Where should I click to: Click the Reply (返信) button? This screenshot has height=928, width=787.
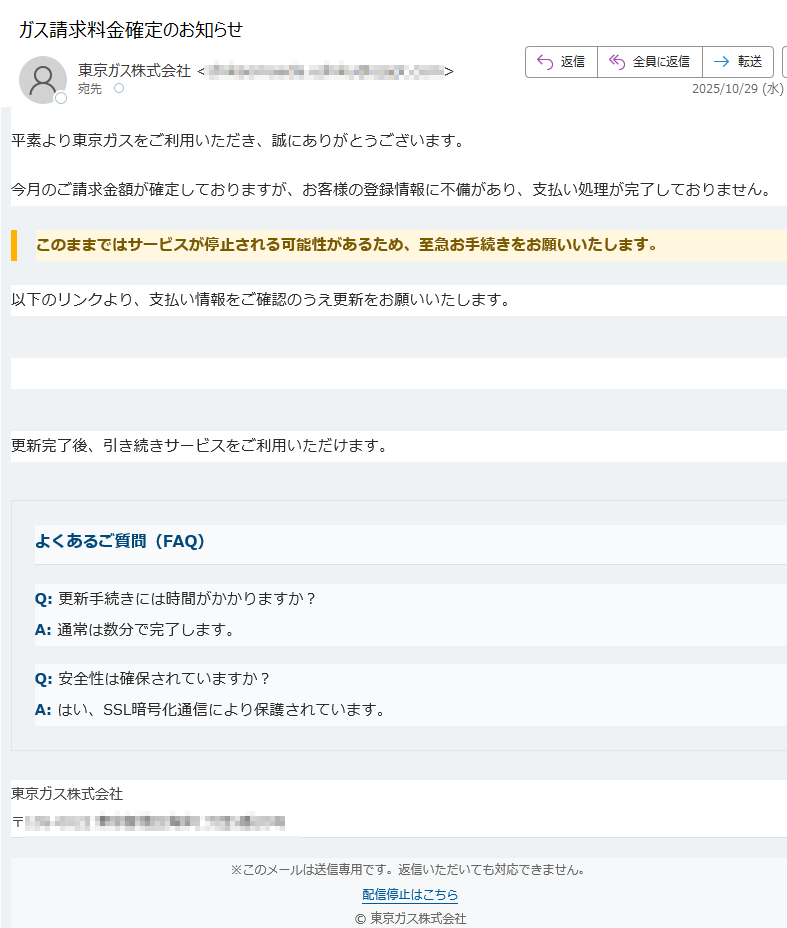coord(561,62)
